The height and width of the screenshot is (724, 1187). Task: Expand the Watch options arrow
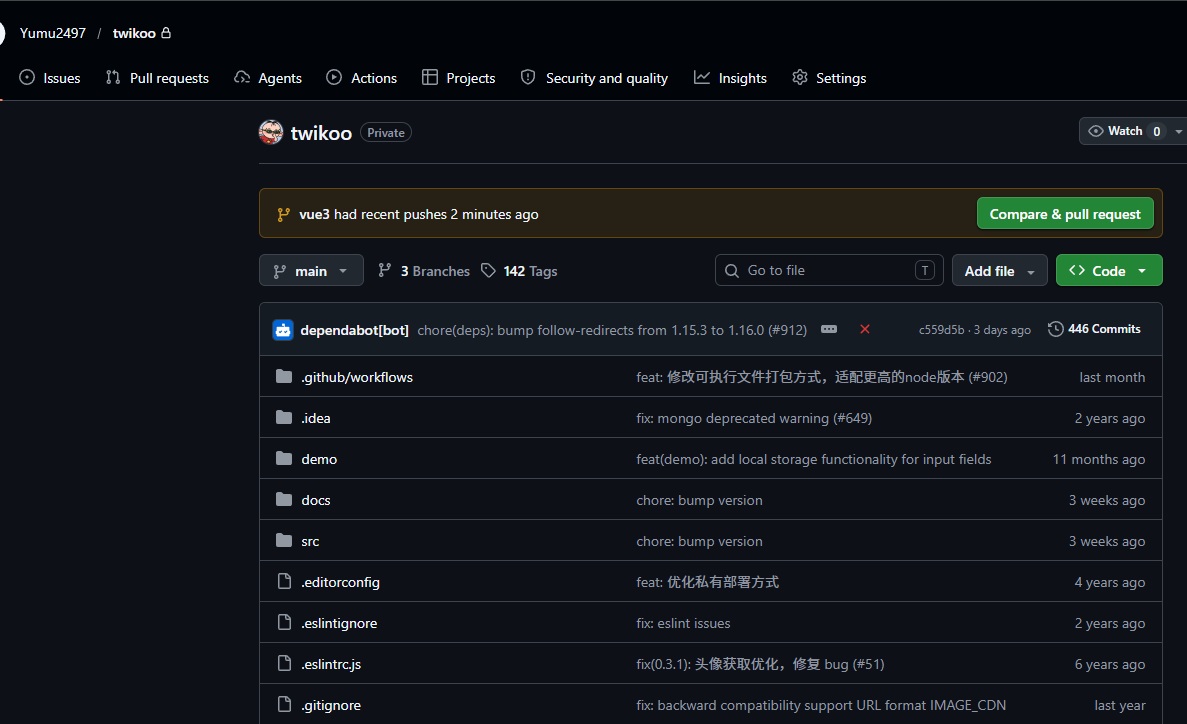pos(1178,131)
